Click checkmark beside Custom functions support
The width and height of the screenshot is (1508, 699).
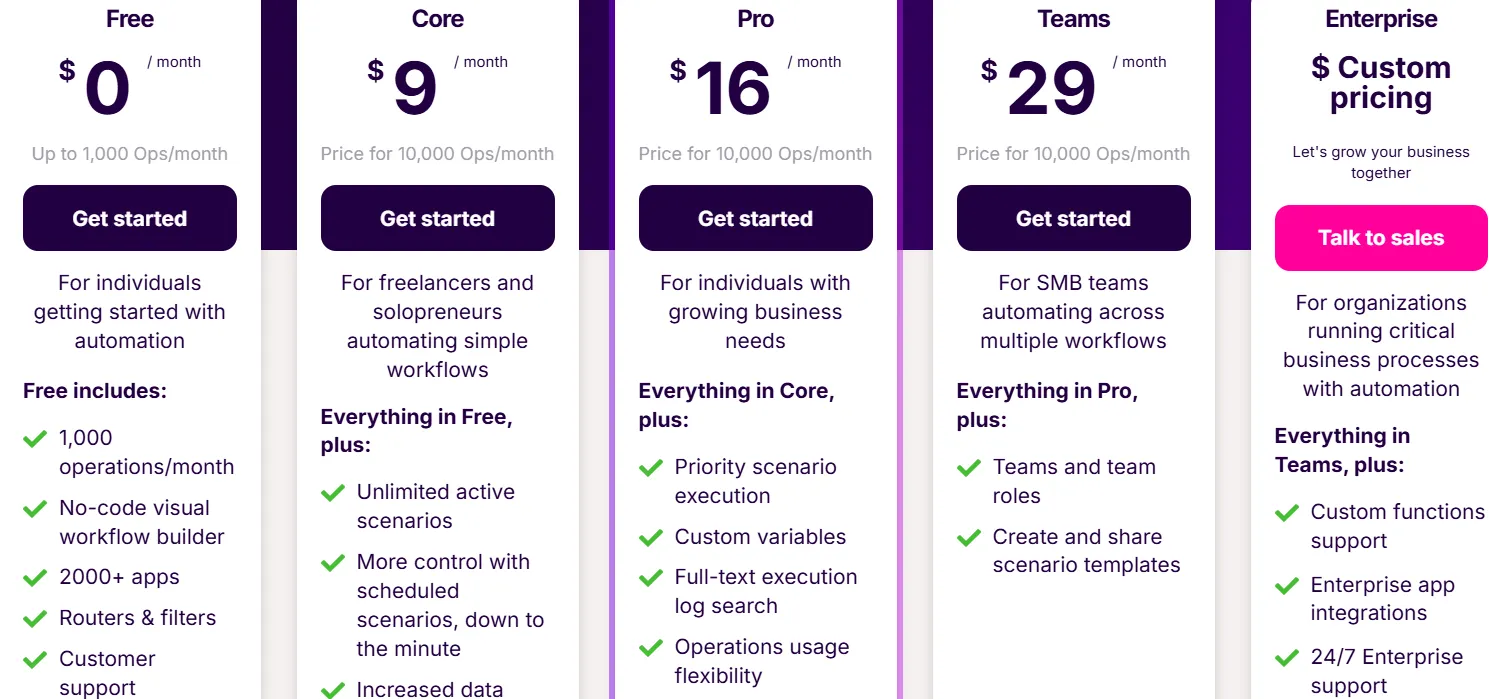click(1287, 512)
